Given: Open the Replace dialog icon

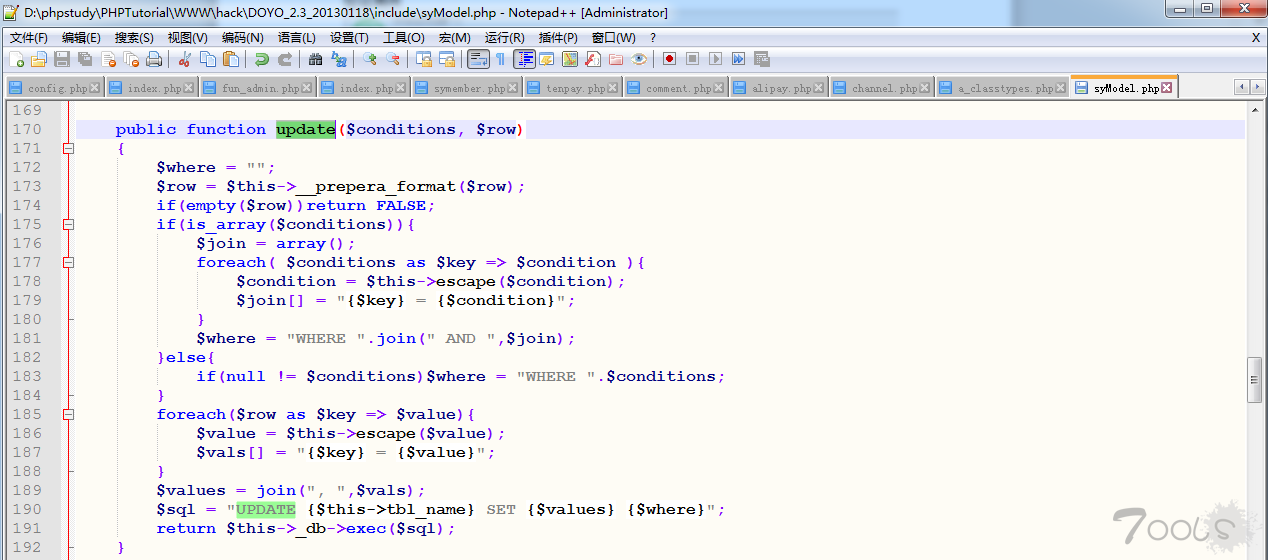Looking at the screenshot, I should 338,59.
